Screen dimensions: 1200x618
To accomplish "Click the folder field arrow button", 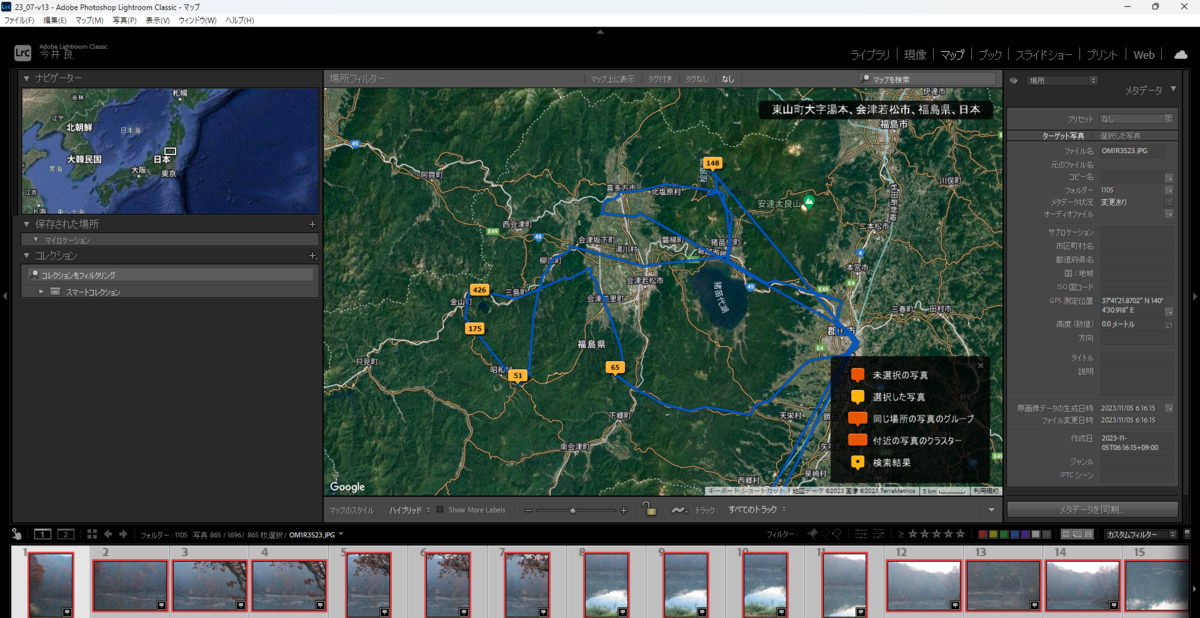I will point(1169,189).
